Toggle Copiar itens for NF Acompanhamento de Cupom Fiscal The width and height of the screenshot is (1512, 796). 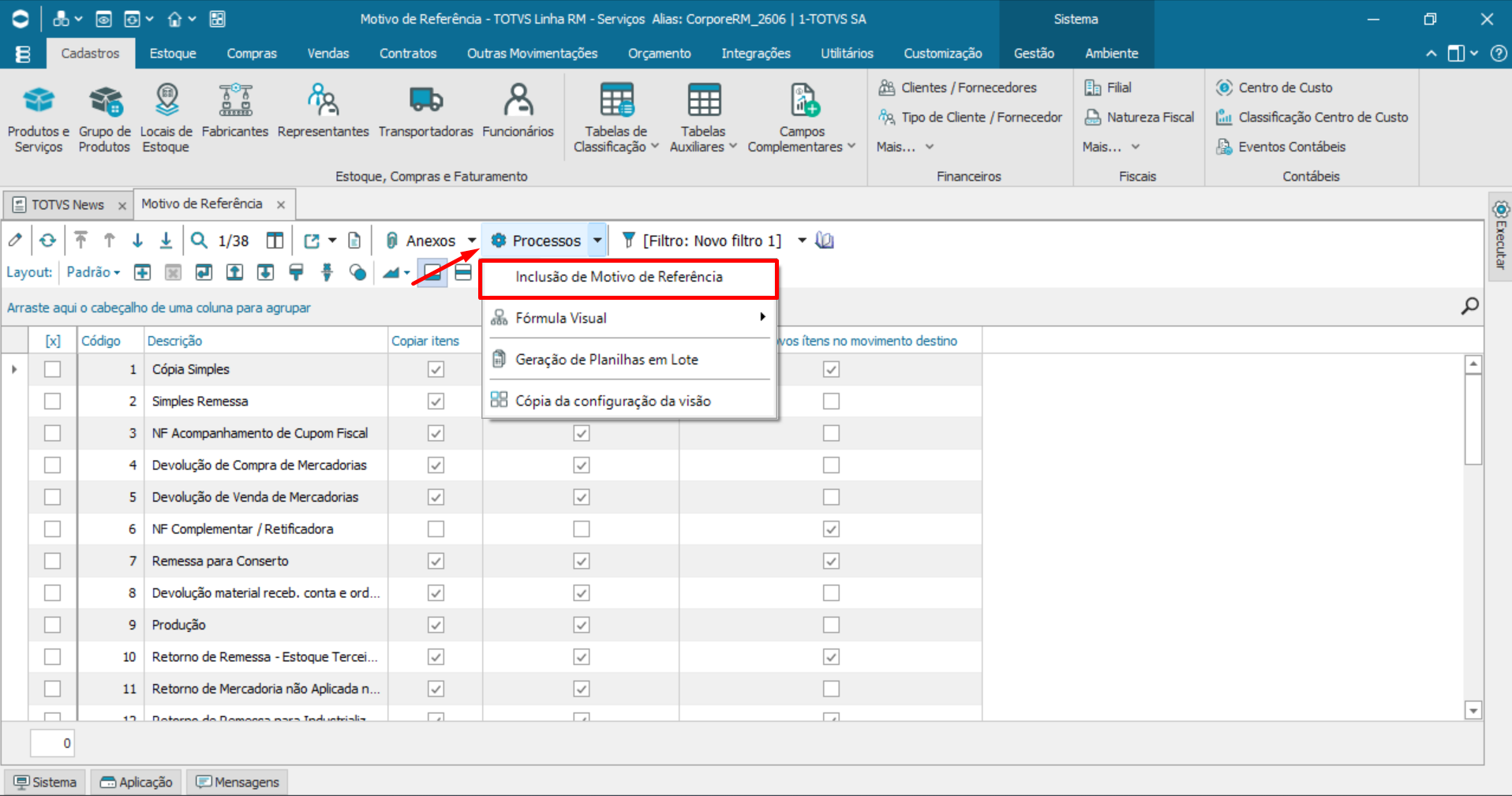point(436,433)
